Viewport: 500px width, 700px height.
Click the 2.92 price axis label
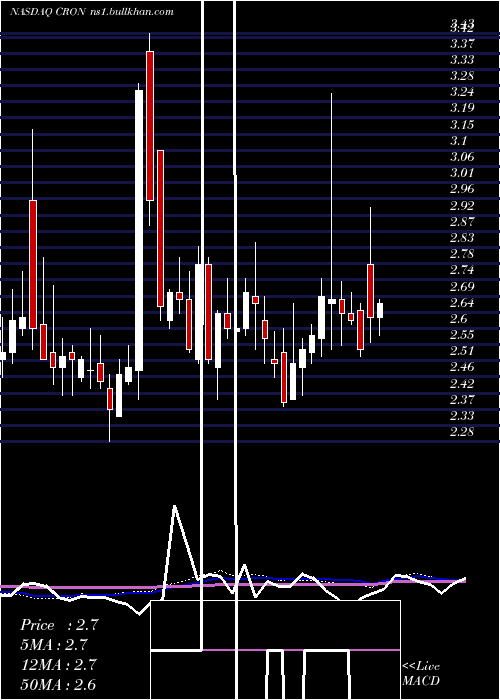tap(462, 205)
